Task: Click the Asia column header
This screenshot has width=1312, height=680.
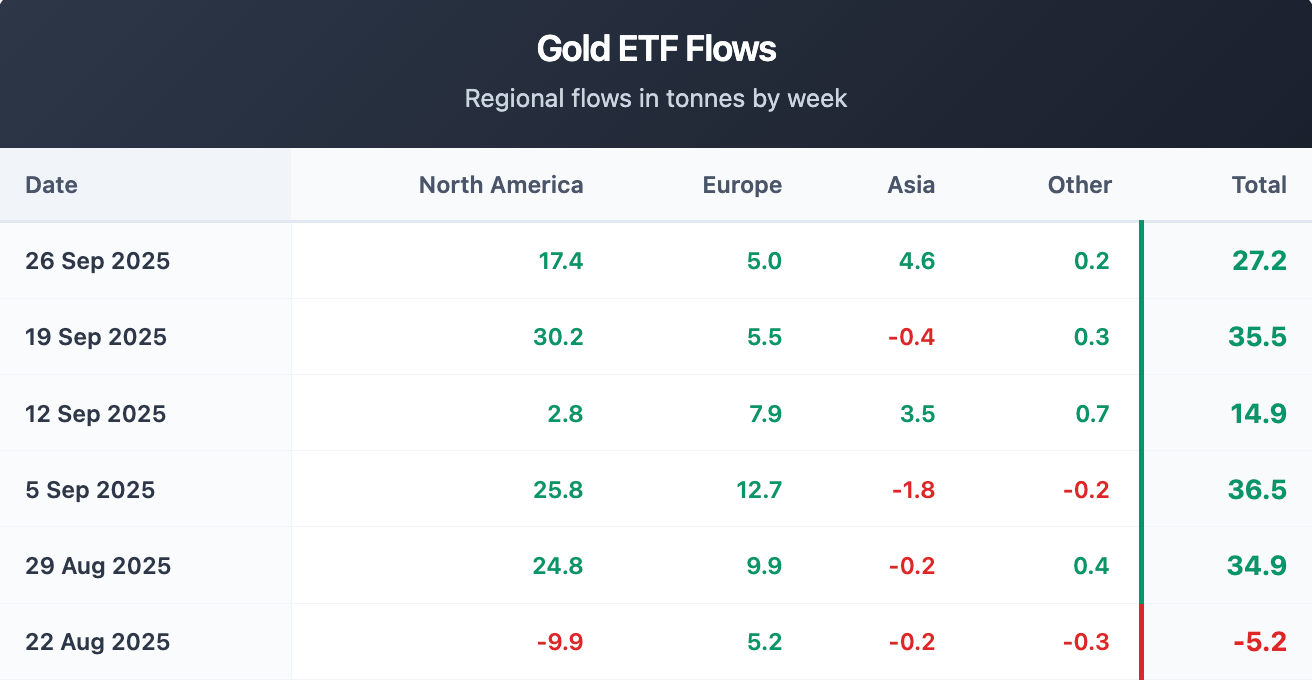Action: pyautogui.click(x=911, y=185)
